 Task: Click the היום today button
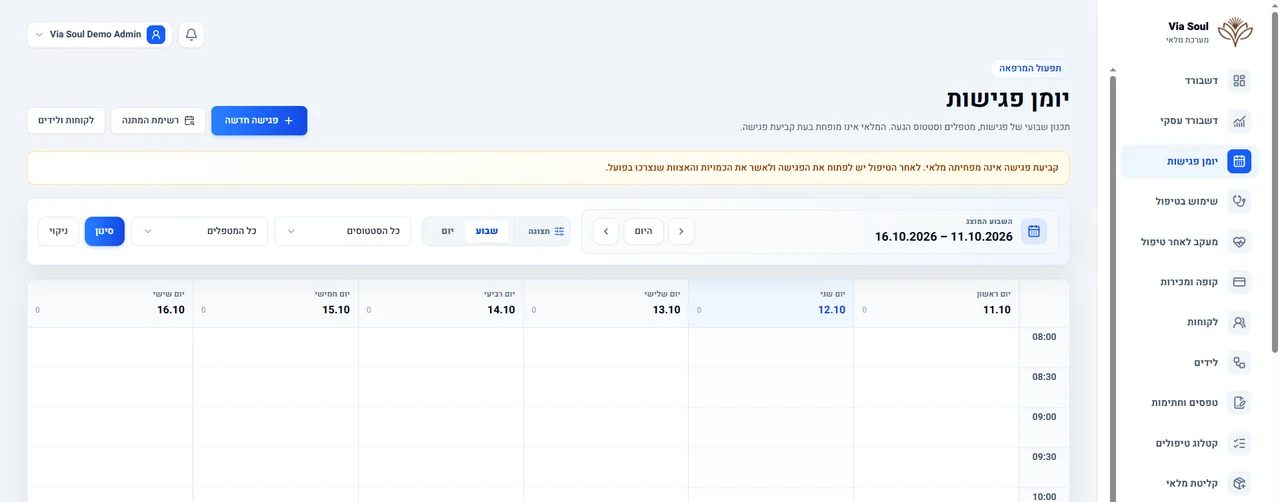click(644, 231)
